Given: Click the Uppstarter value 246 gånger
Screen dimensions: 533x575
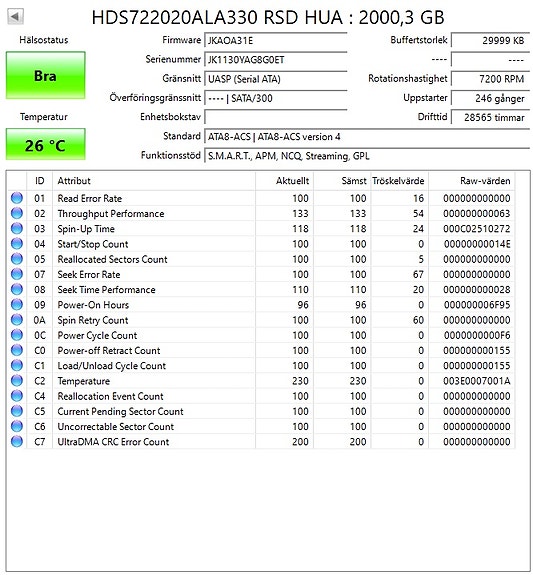Looking at the screenshot, I should 490,98.
